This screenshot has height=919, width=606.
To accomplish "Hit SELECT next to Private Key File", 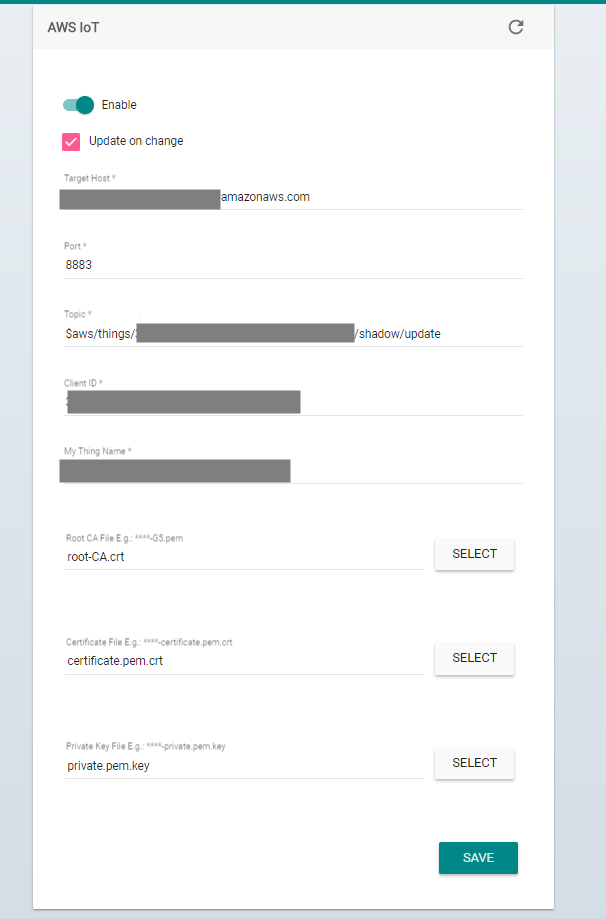I will pyautogui.click(x=474, y=763).
